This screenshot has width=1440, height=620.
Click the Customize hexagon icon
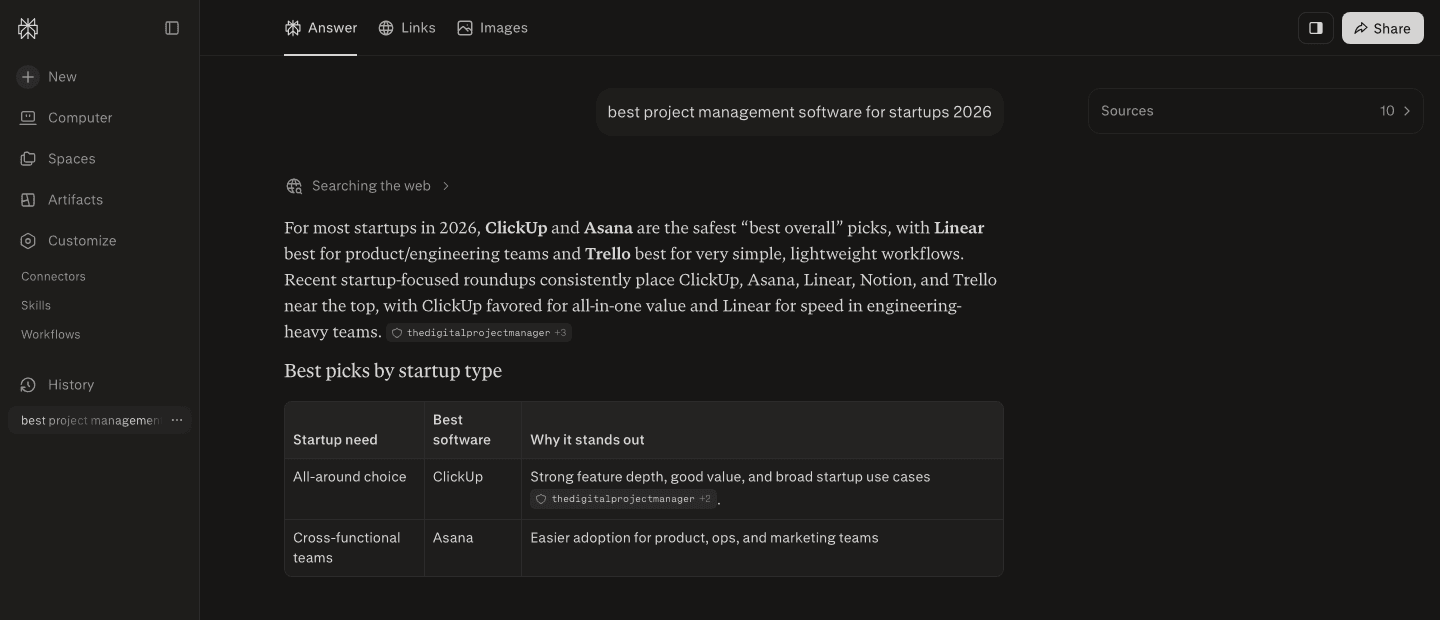click(x=28, y=241)
